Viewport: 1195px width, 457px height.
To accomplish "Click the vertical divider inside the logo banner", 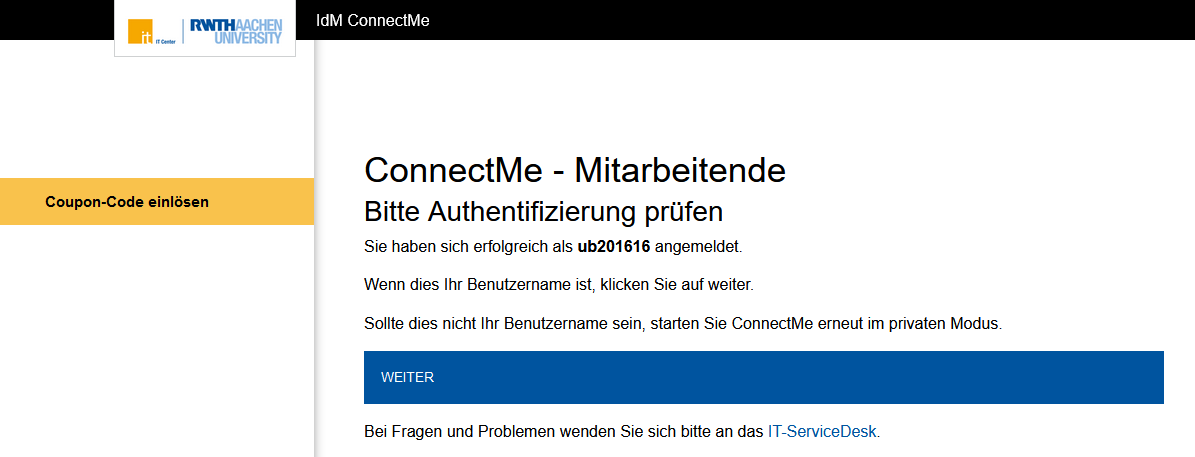I will pyautogui.click(x=183, y=31).
